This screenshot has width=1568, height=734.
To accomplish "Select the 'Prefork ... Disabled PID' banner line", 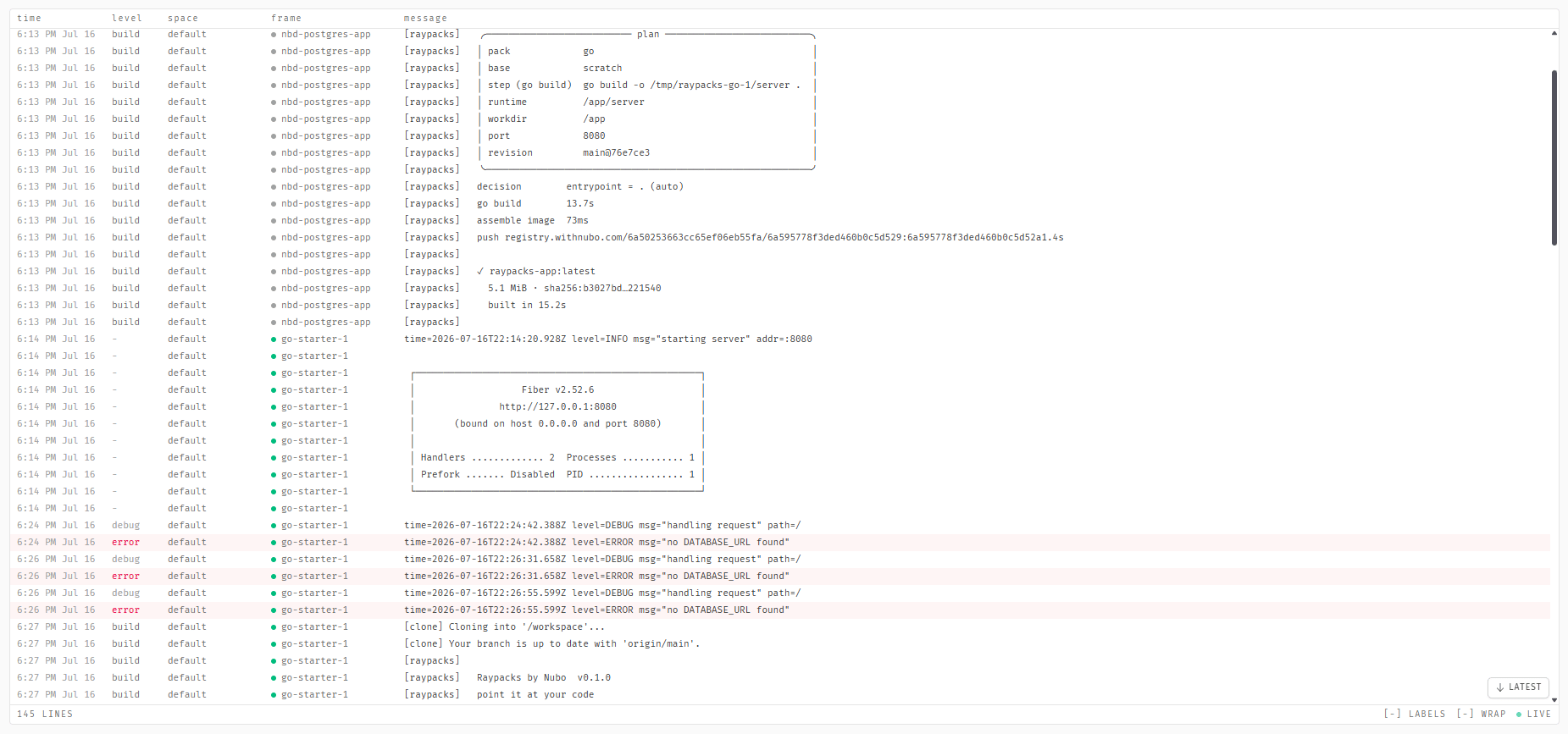I will tap(780, 474).
